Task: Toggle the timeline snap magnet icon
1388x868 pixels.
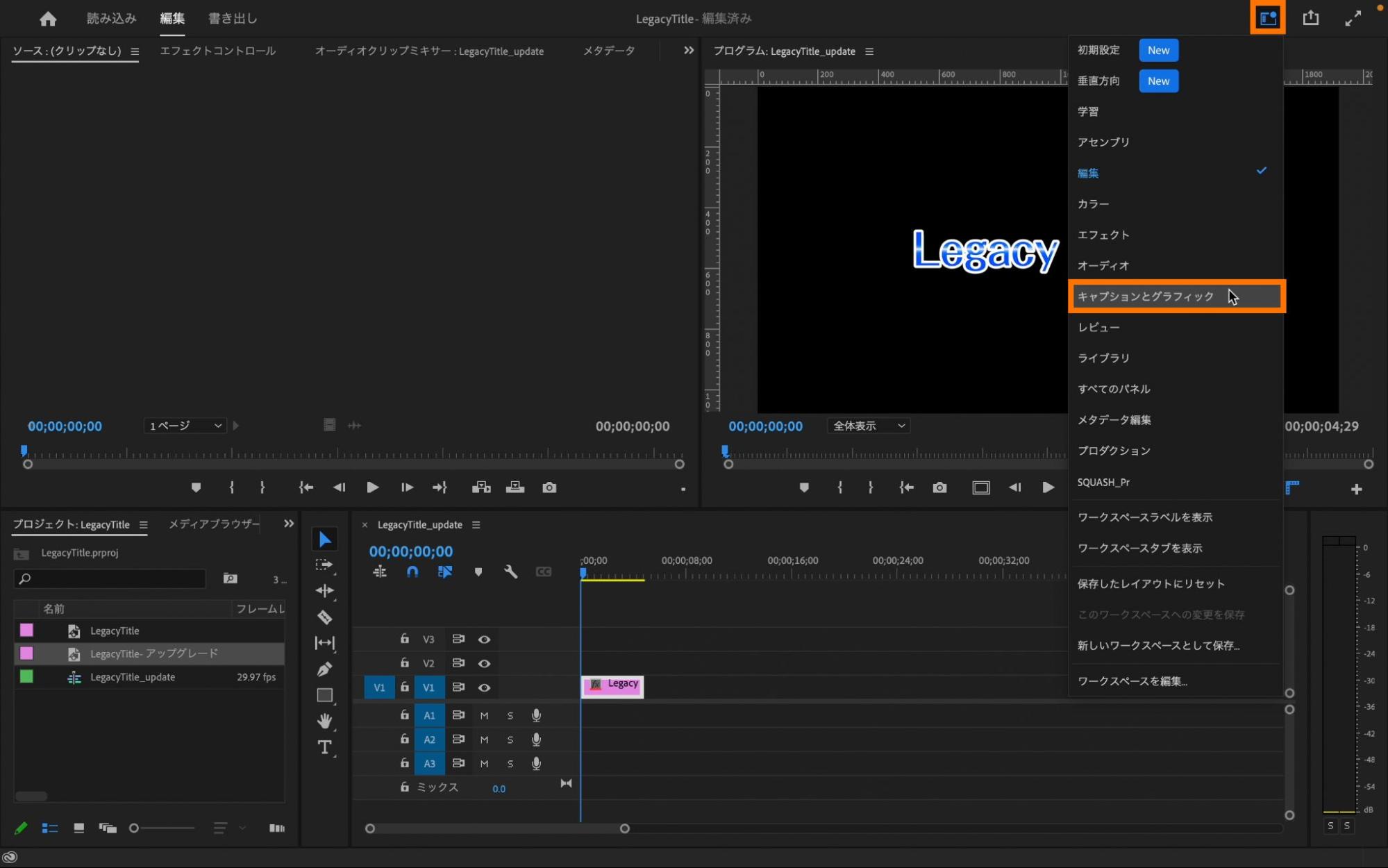Action: click(412, 571)
